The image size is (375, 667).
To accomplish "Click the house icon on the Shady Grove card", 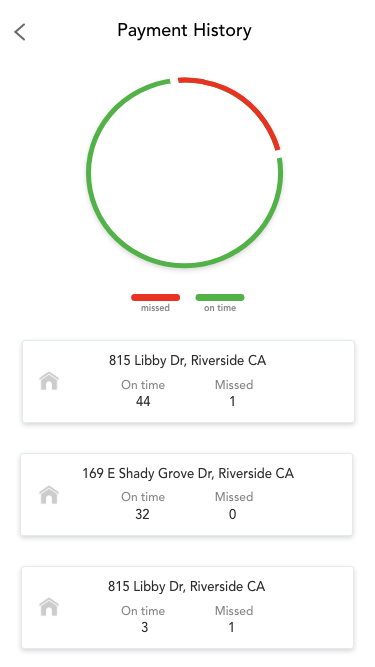I will pyautogui.click(x=49, y=495).
